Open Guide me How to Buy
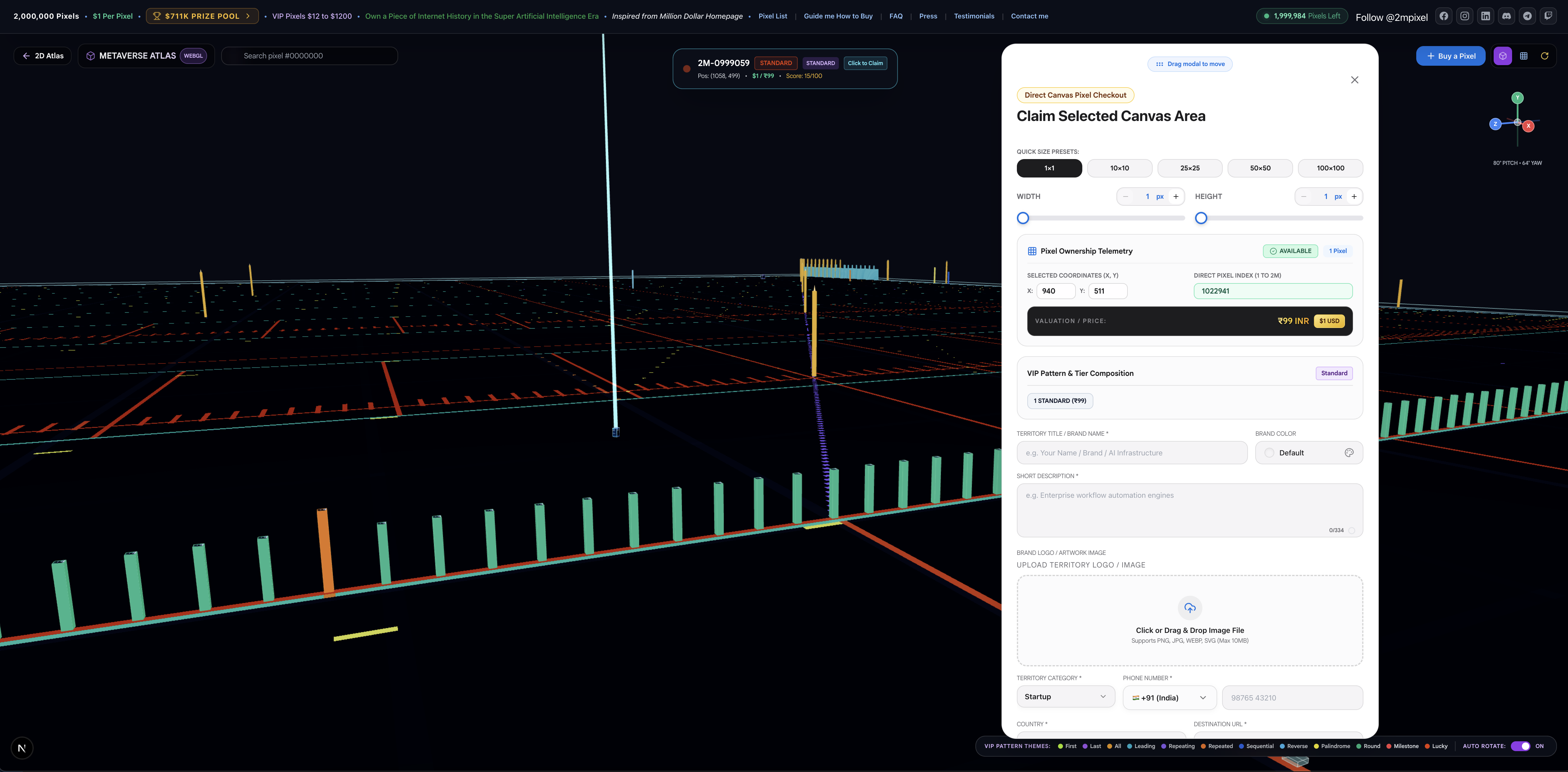1568x772 pixels. 837,16
